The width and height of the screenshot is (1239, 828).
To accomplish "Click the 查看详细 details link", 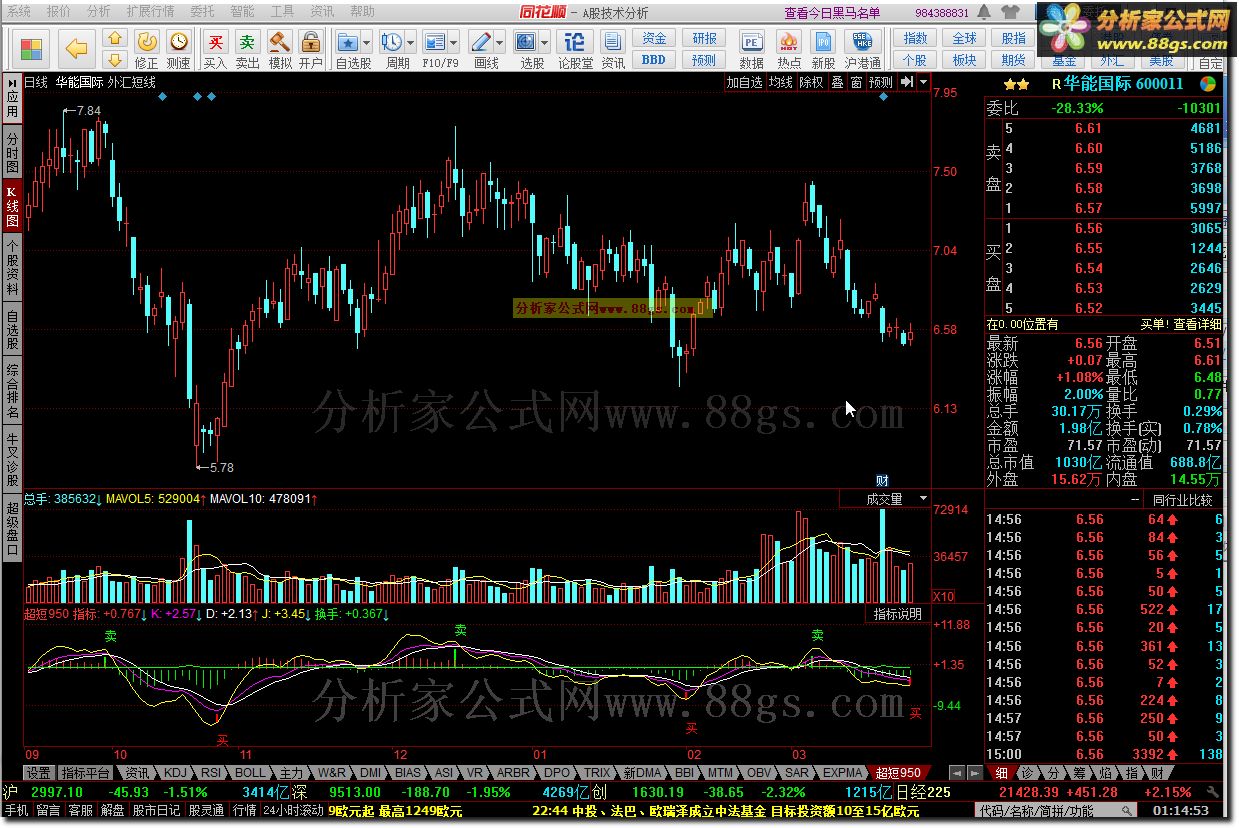I will click(x=1197, y=324).
